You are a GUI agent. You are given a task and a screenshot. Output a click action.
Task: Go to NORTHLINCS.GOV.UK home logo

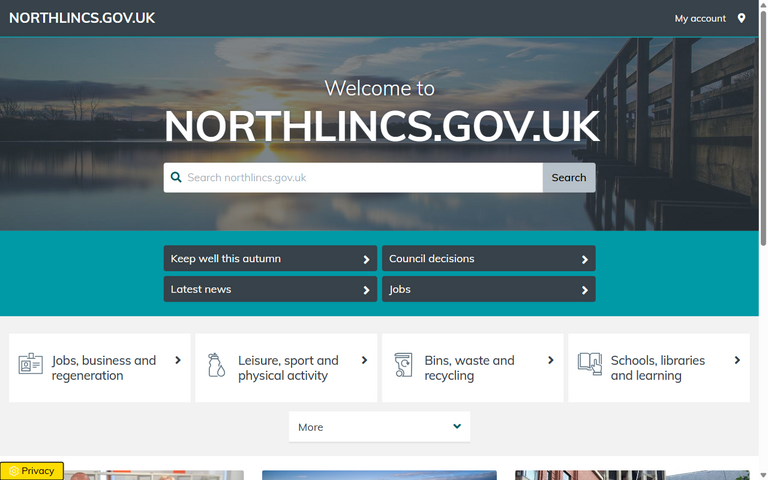point(82,18)
